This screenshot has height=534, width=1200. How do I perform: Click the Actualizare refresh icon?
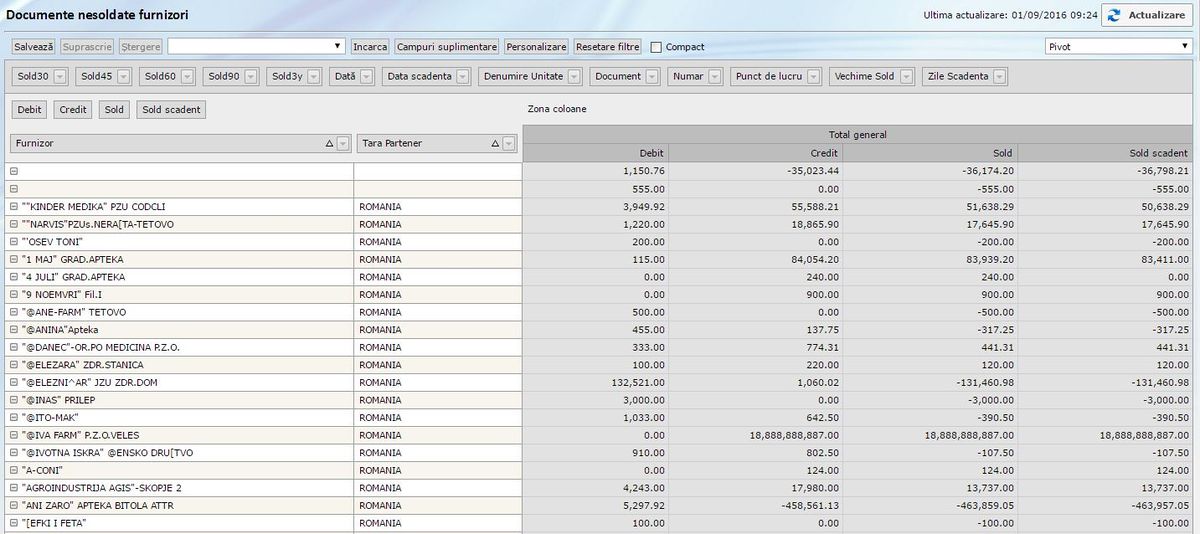[1115, 15]
